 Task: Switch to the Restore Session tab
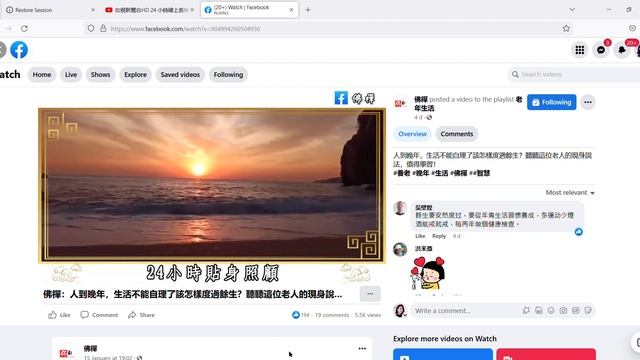(x=49, y=10)
